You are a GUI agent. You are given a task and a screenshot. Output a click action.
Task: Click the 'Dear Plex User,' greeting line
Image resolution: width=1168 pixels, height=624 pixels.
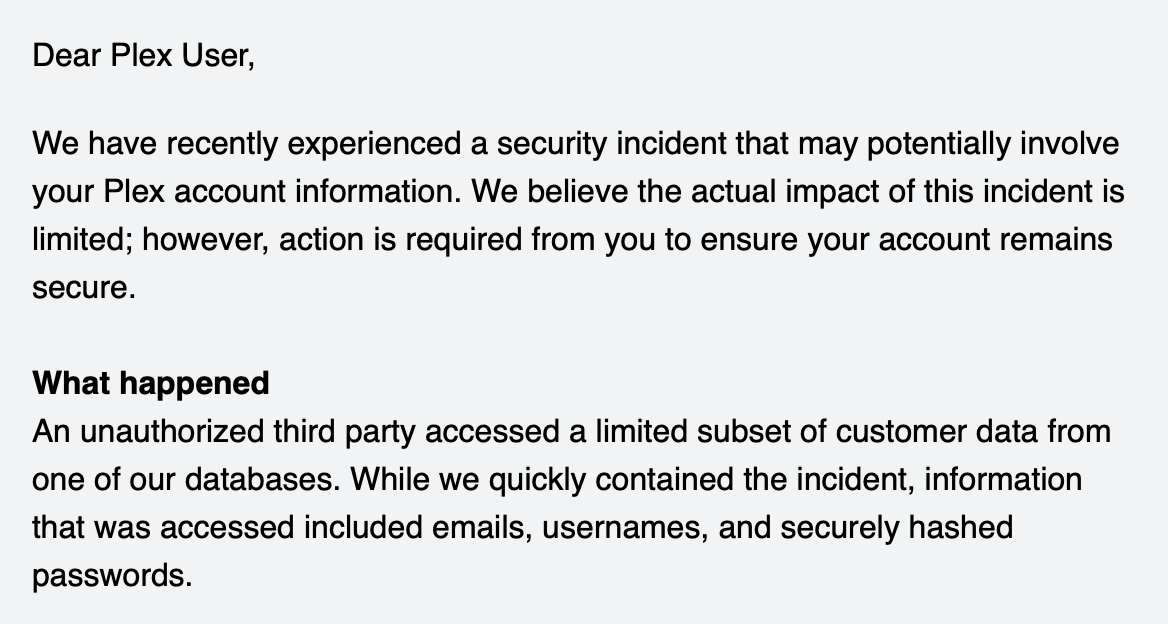tap(143, 56)
